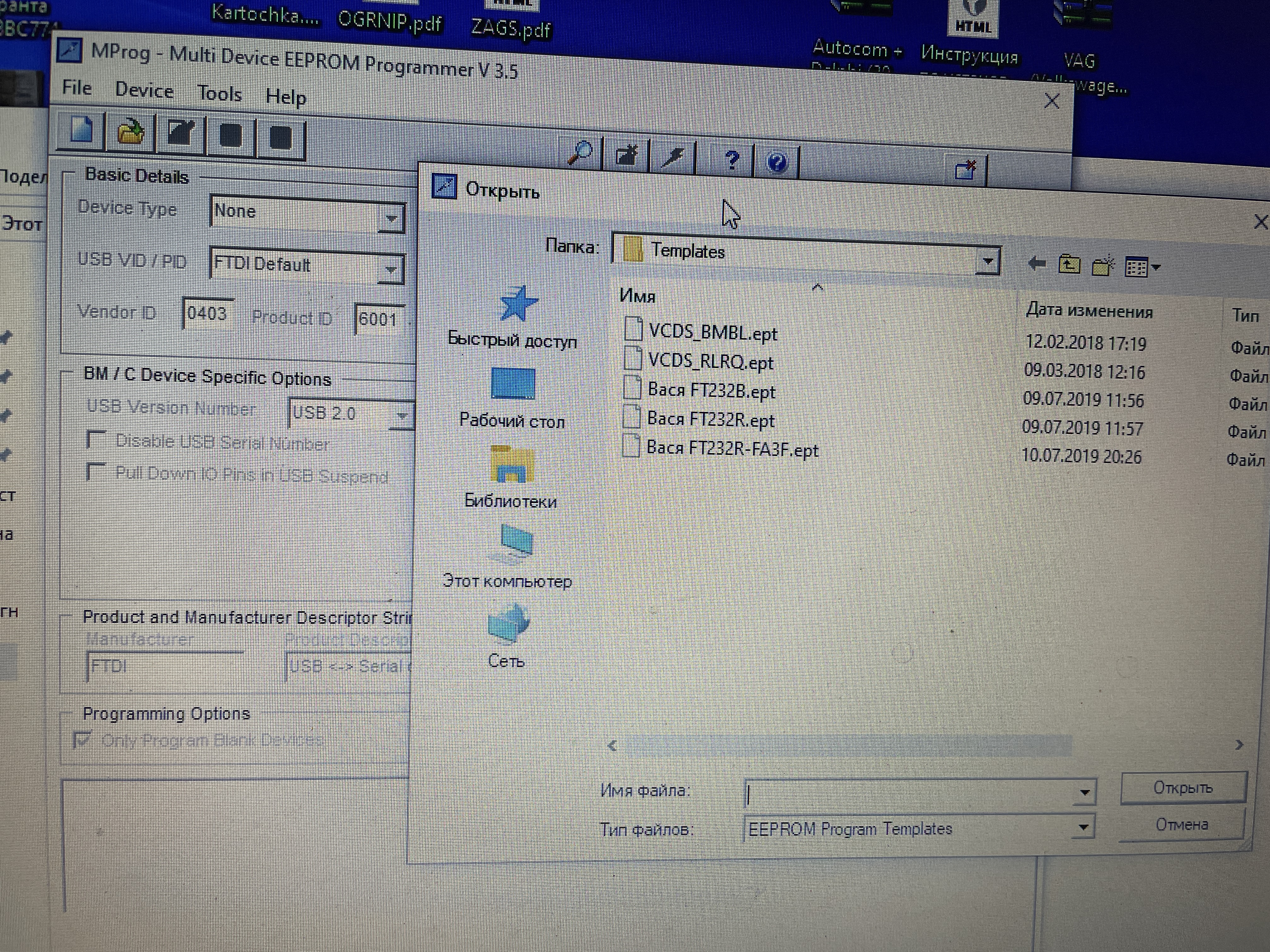Open the Device Type dropdown
Screen dimensions: 1270x952
pyautogui.click(x=392, y=218)
